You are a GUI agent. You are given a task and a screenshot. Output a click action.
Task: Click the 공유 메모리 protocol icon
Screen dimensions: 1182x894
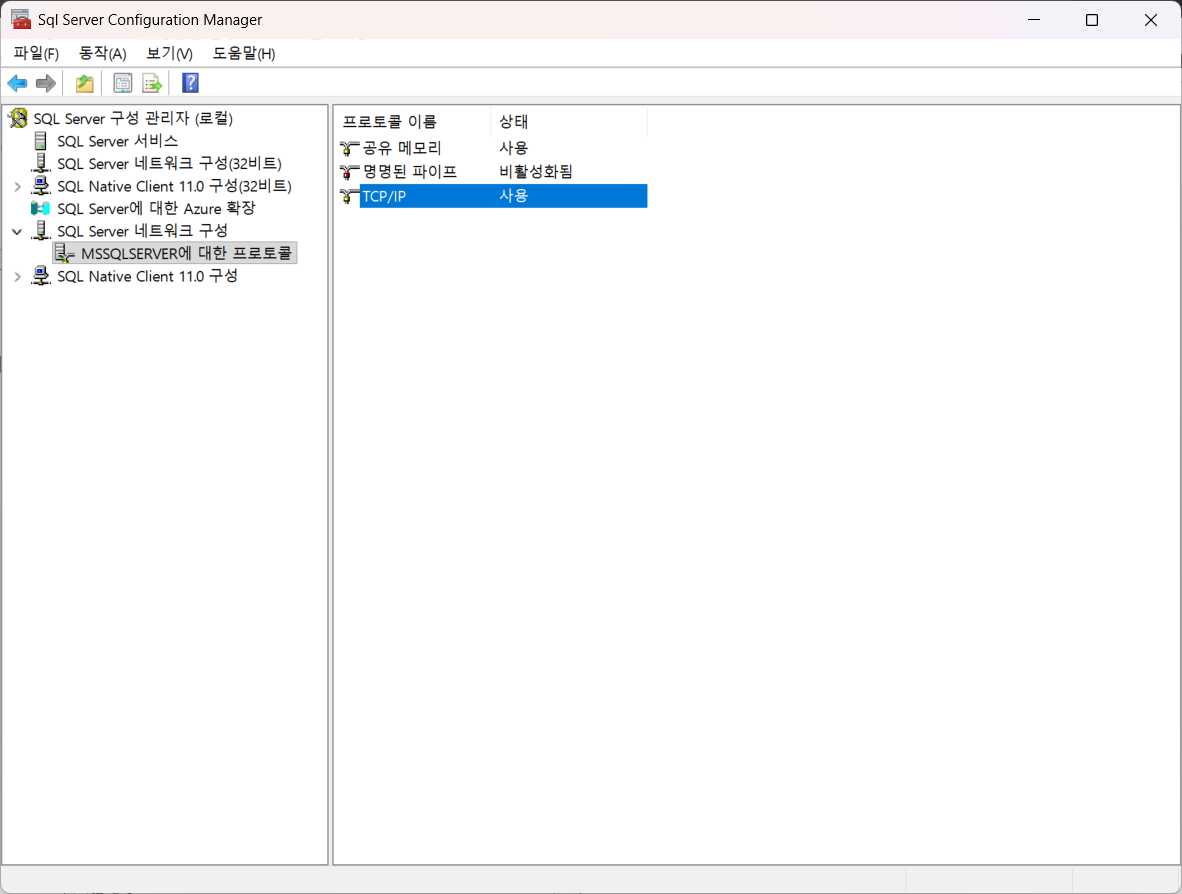pyautogui.click(x=349, y=148)
